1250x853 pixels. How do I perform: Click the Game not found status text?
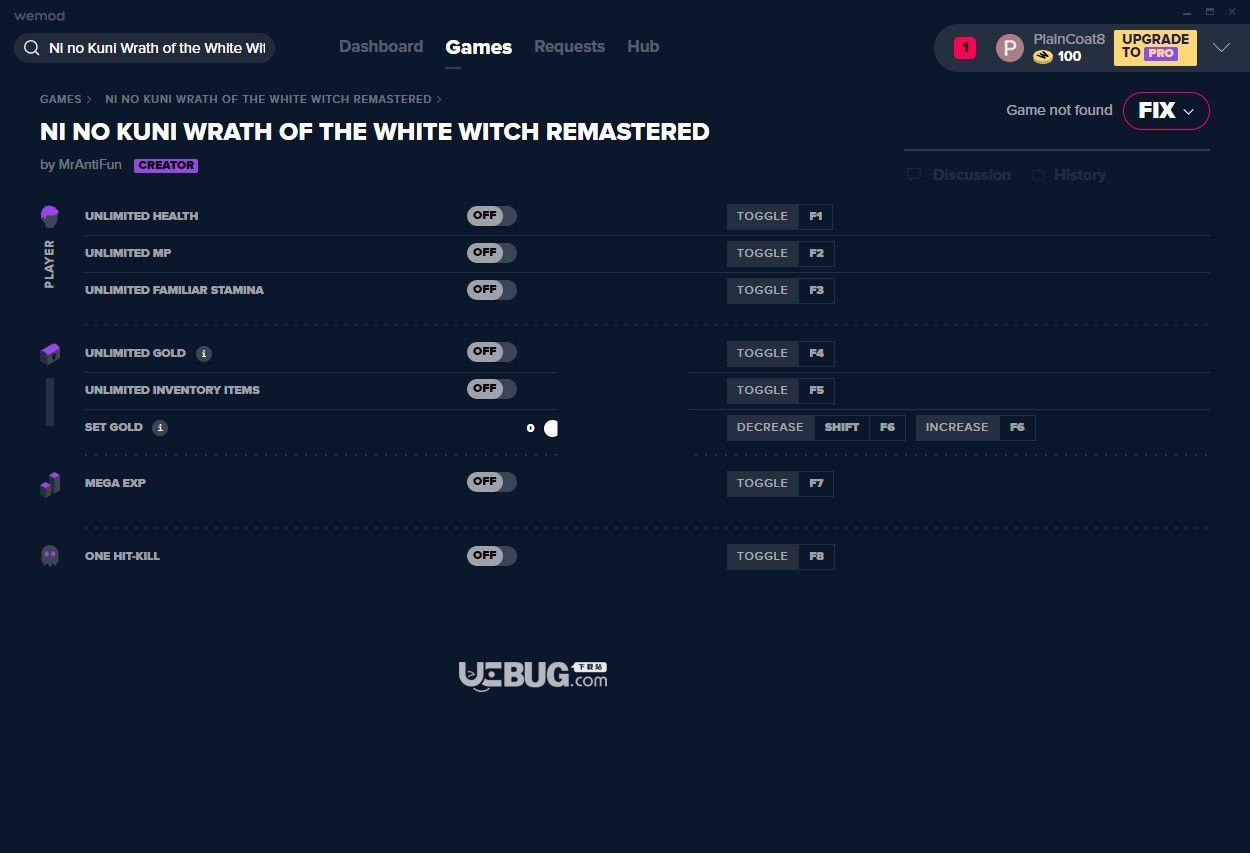pos(1059,111)
